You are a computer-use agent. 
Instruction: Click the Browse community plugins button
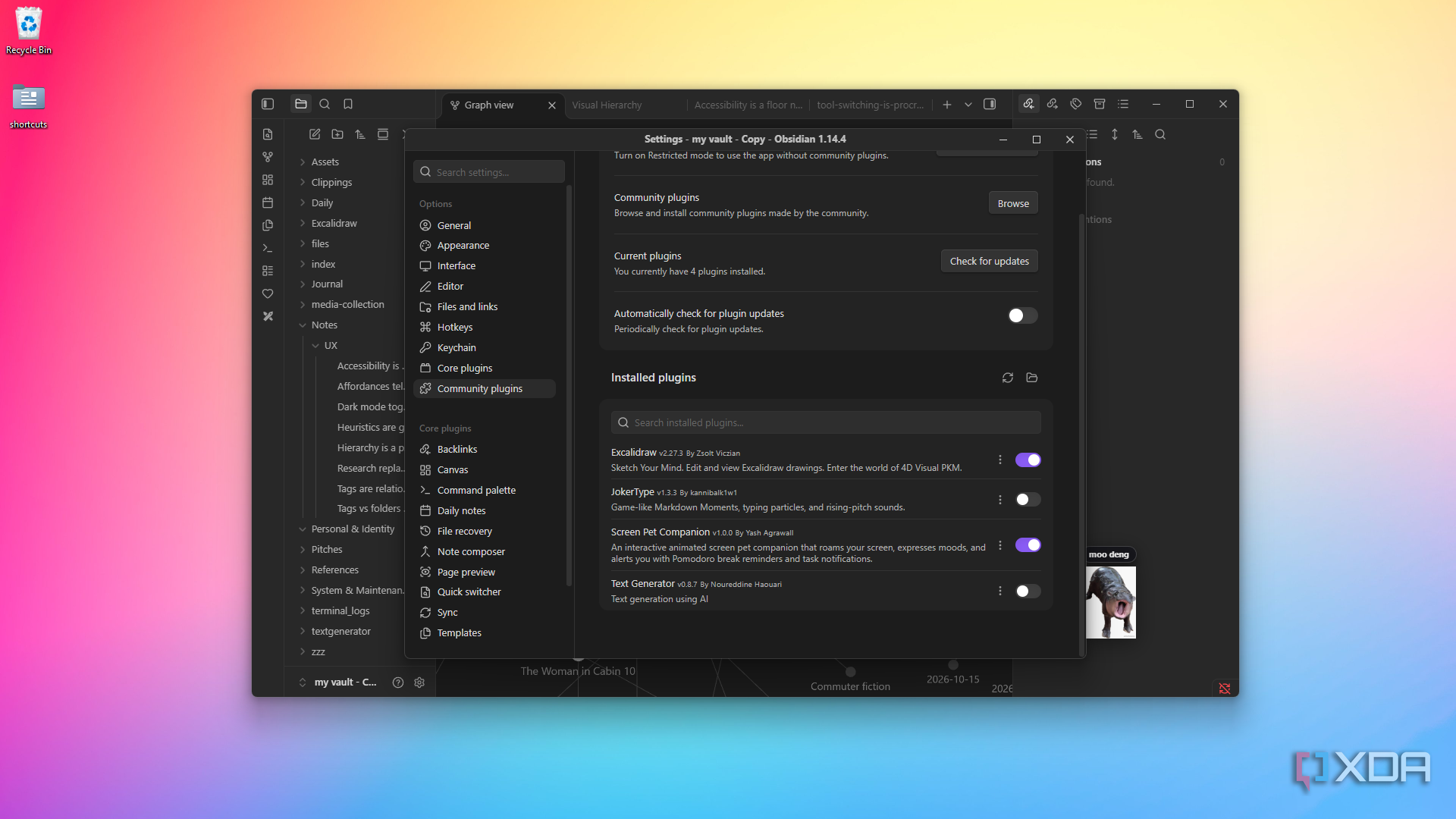1013,203
